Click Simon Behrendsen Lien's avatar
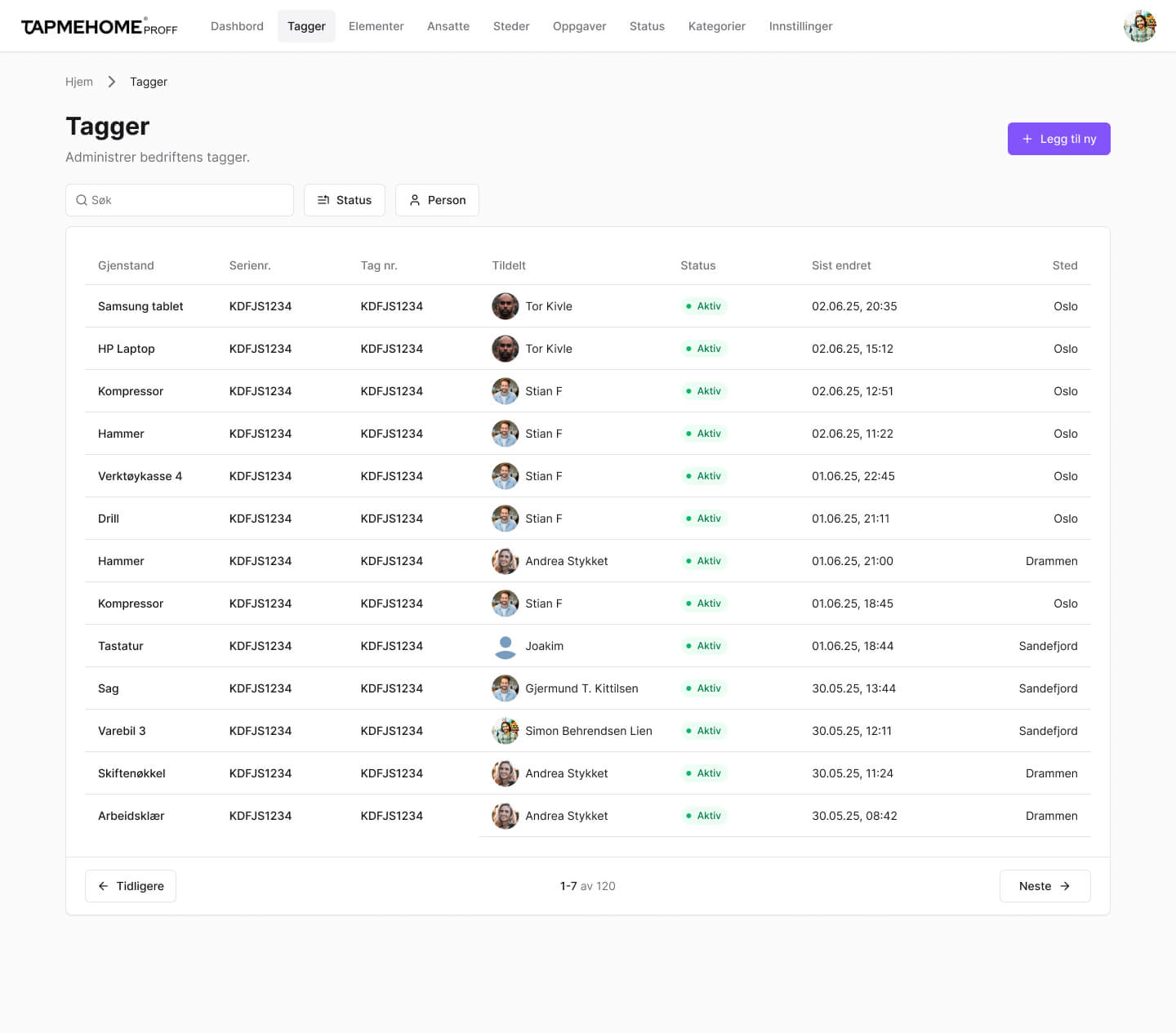 pos(505,731)
